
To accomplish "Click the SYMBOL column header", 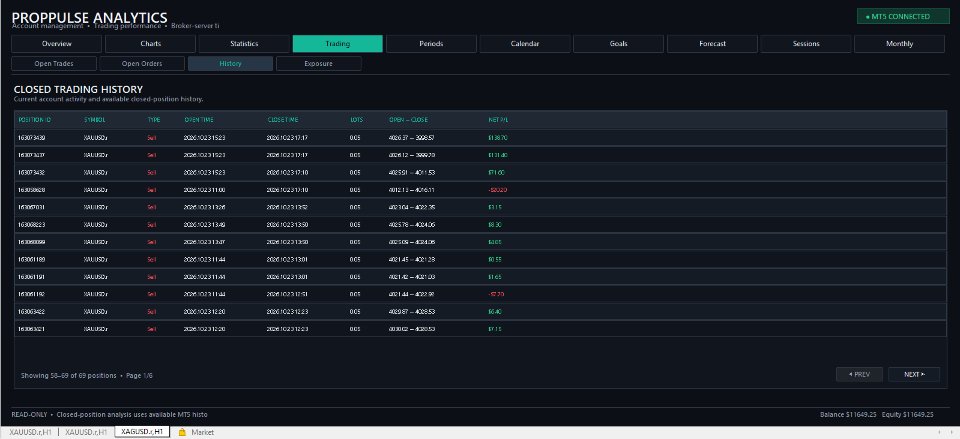I will (95, 119).
